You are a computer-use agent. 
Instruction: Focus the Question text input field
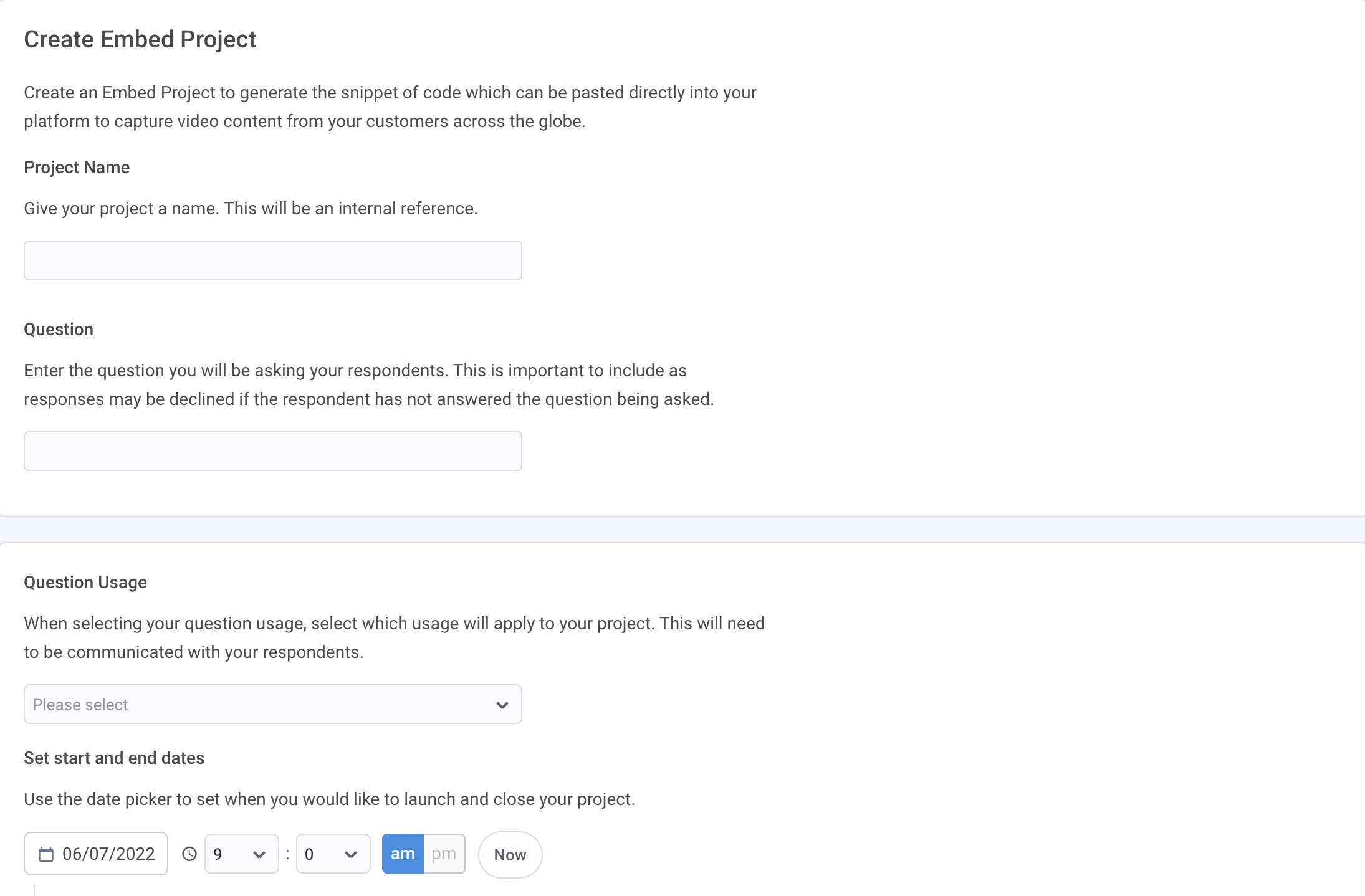pos(273,451)
